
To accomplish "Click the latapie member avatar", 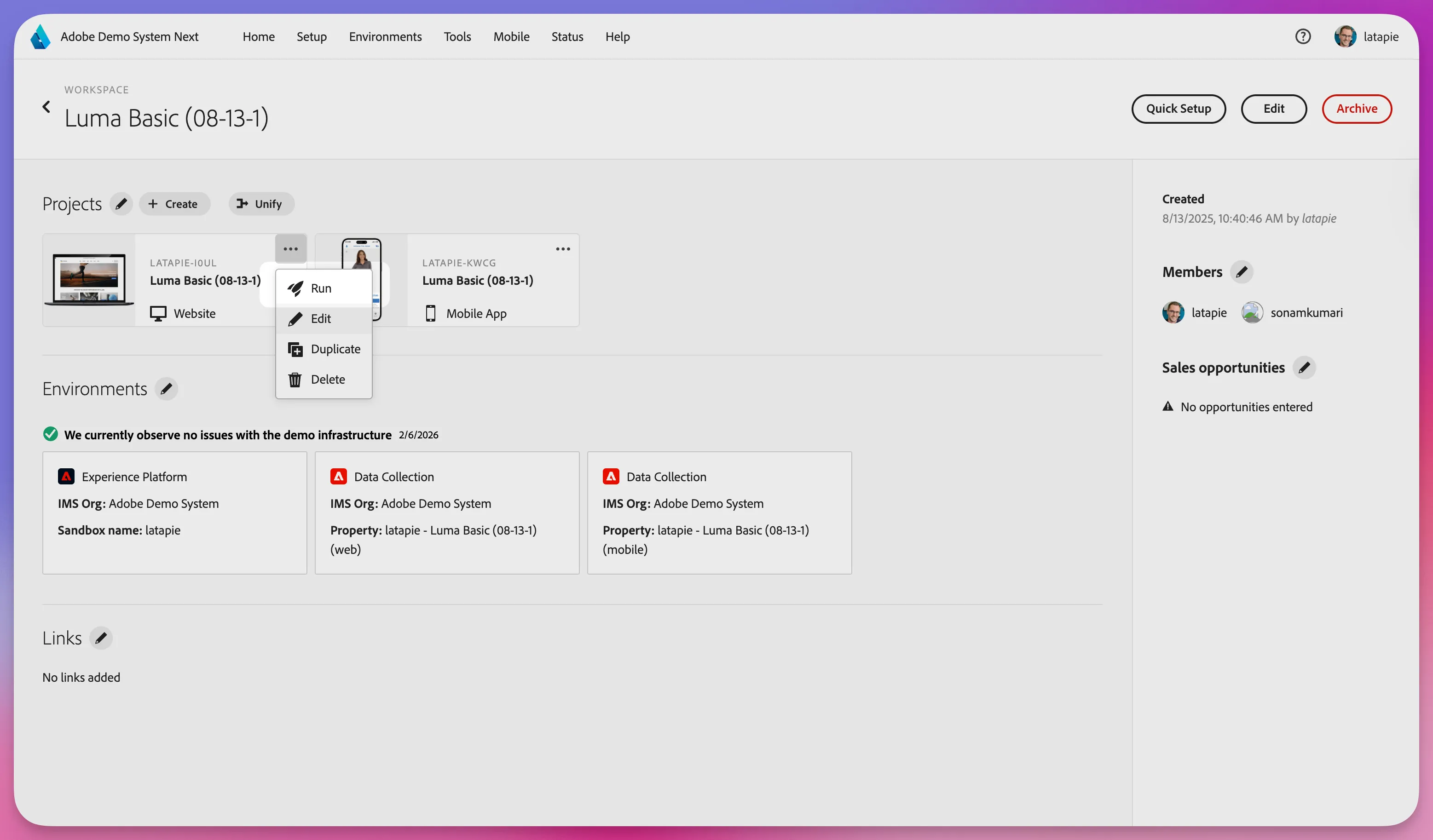I will 1173,313.
